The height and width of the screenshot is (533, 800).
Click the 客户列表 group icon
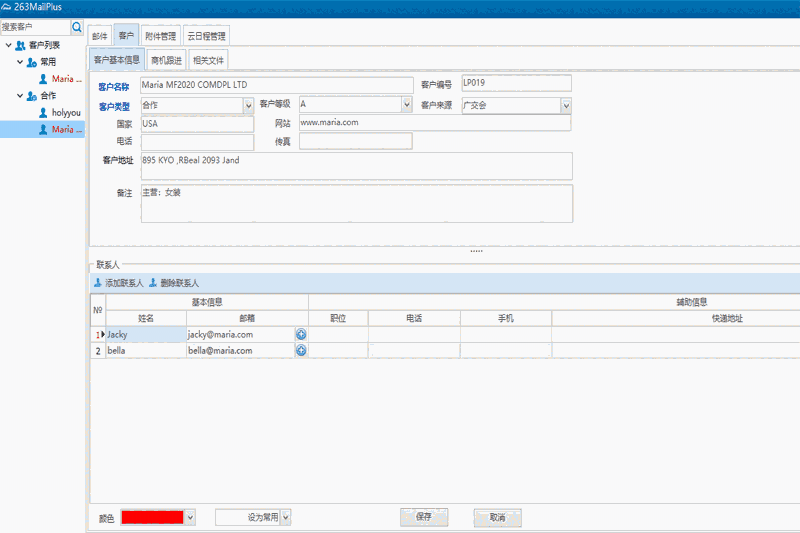click(20, 45)
